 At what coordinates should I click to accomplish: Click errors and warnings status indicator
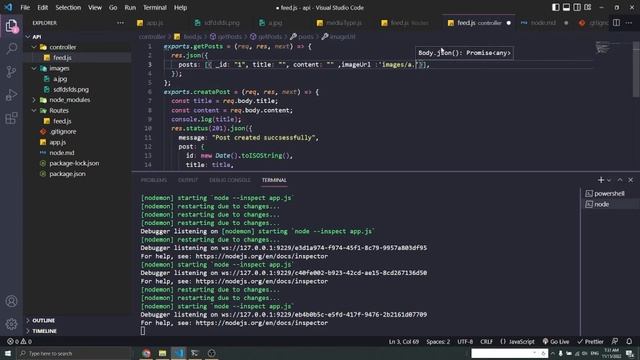19,341
